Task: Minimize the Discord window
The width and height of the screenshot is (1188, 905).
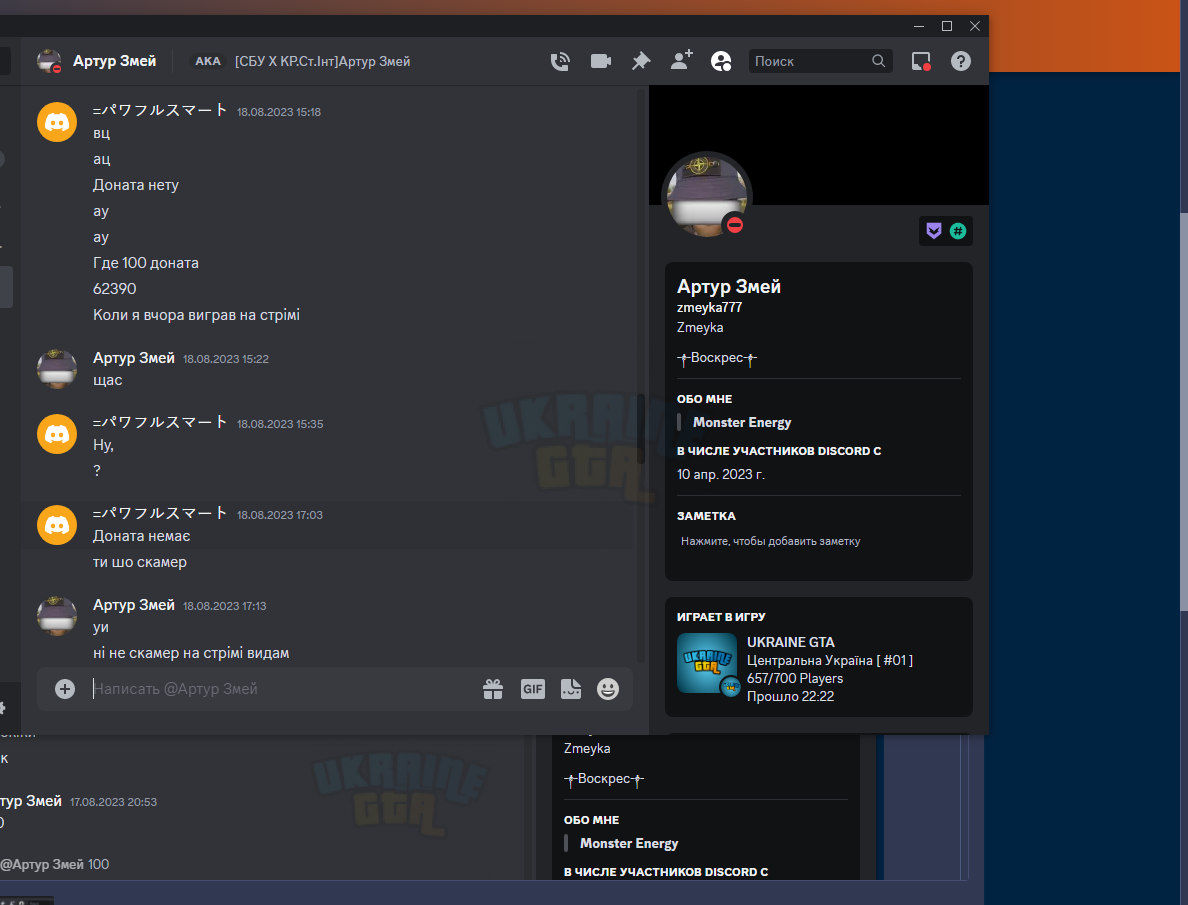Action: point(919,26)
